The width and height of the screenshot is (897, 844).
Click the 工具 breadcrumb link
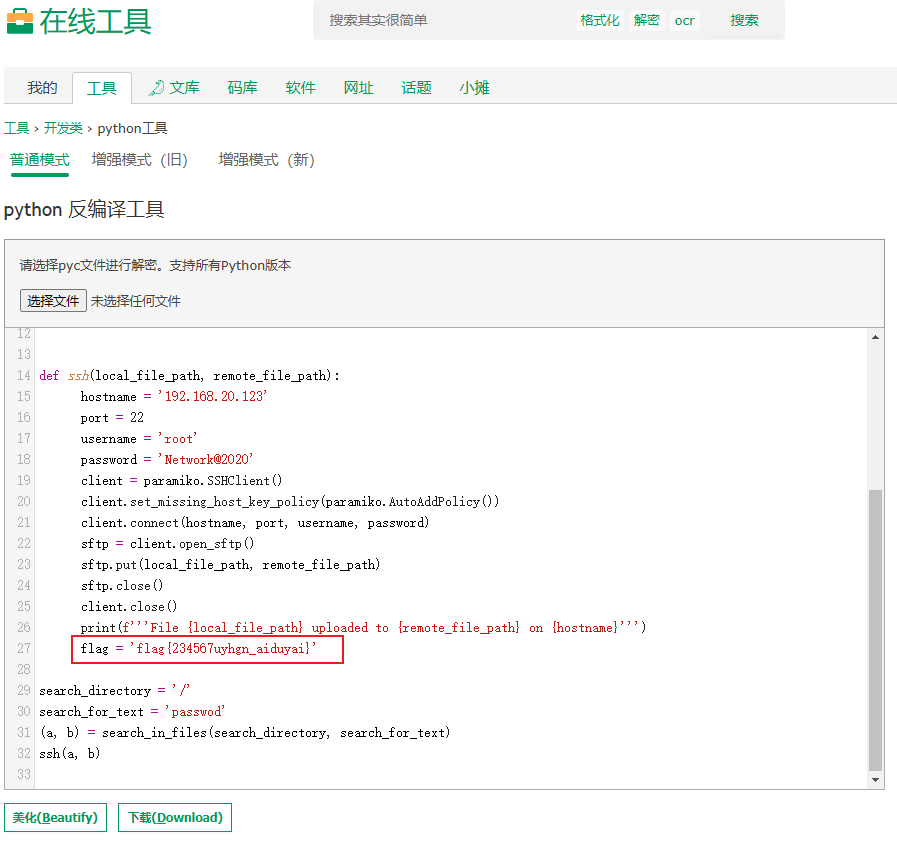point(17,128)
